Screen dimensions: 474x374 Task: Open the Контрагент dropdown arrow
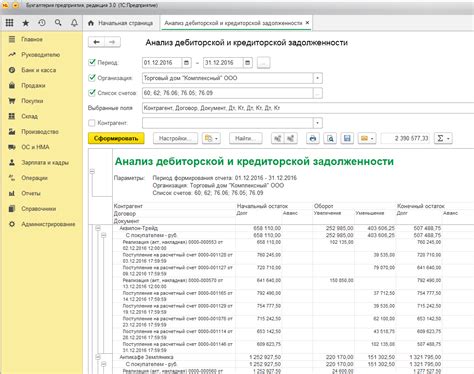[x=317, y=123]
